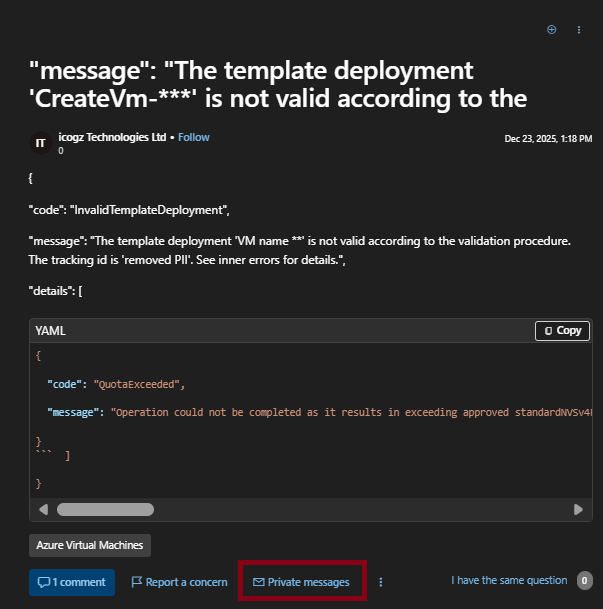
Task: Open Private messages
Action: pos(301,582)
